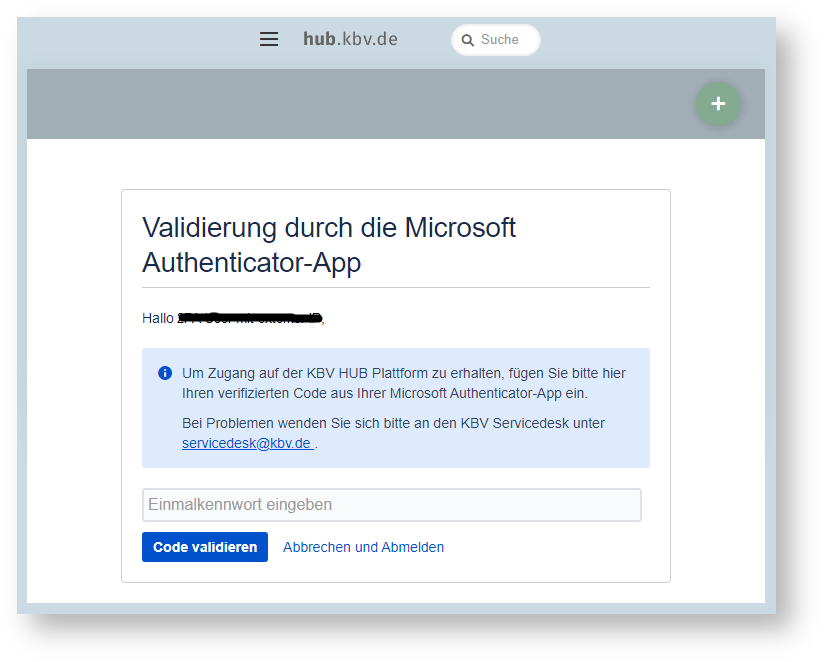Click the Einmalkennwort eingeben input field
The width and height of the screenshot is (824, 662).
coord(391,505)
